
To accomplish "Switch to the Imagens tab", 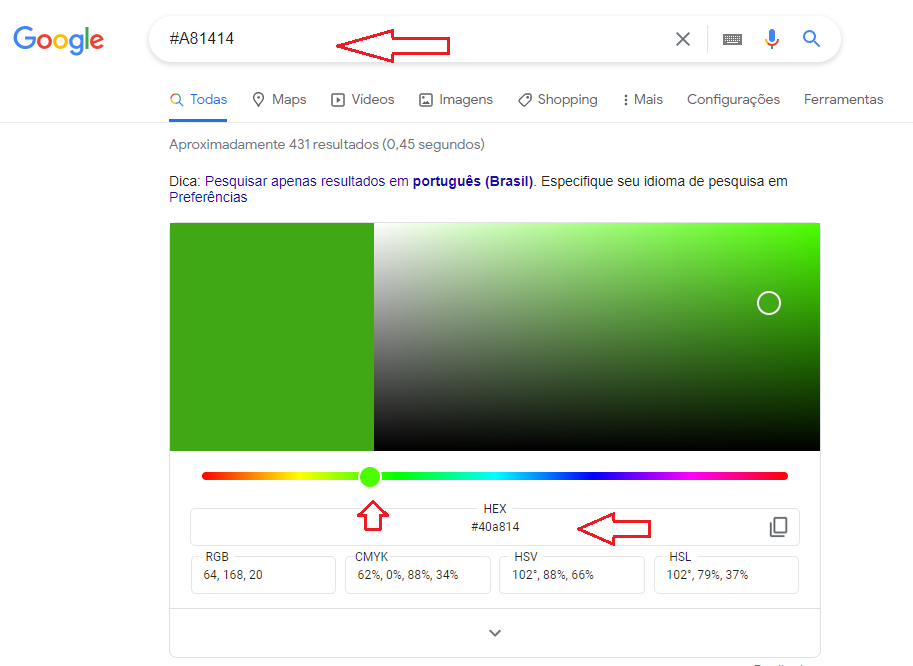I will (x=455, y=100).
